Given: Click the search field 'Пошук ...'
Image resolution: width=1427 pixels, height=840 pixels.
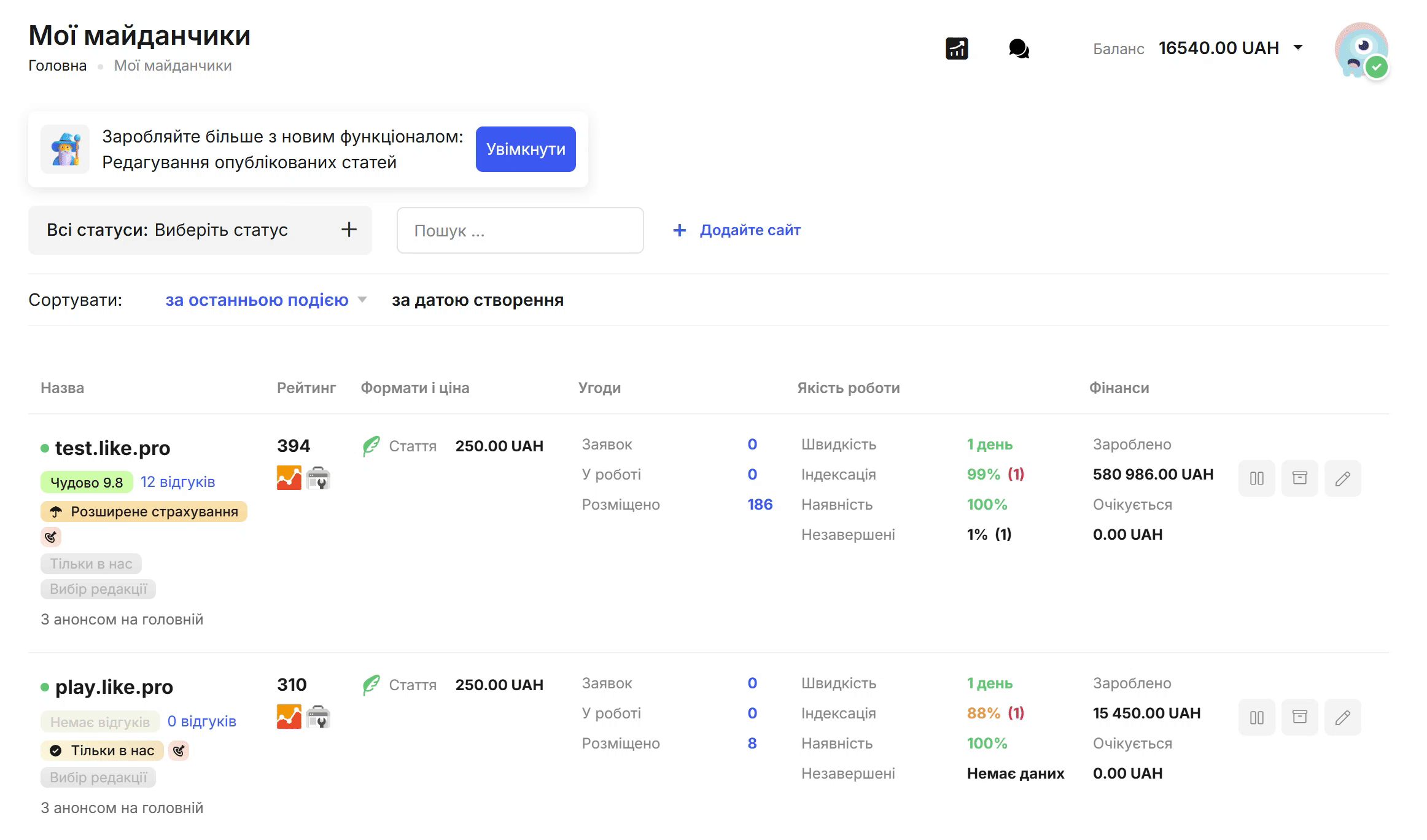Looking at the screenshot, I should tap(519, 231).
